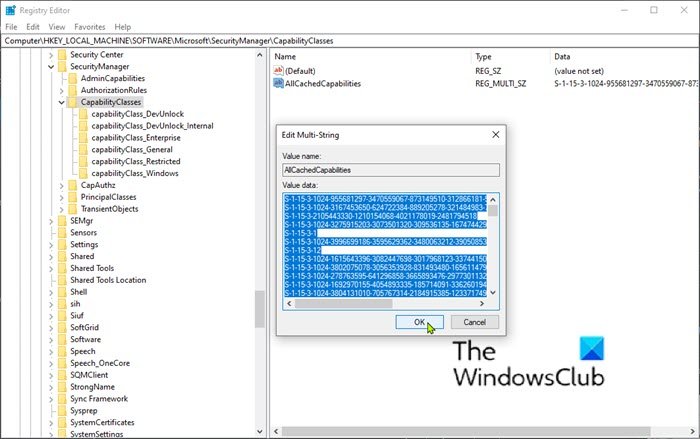
Task: Click the Sensors folder icon
Action: pyautogui.click(x=62, y=233)
